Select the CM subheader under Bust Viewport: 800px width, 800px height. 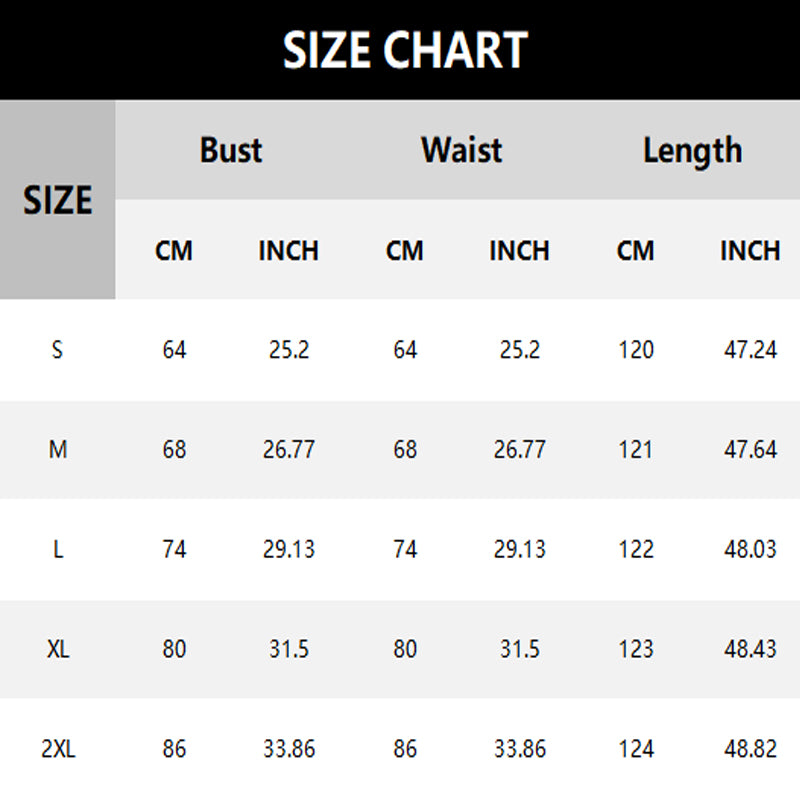pos(174,251)
